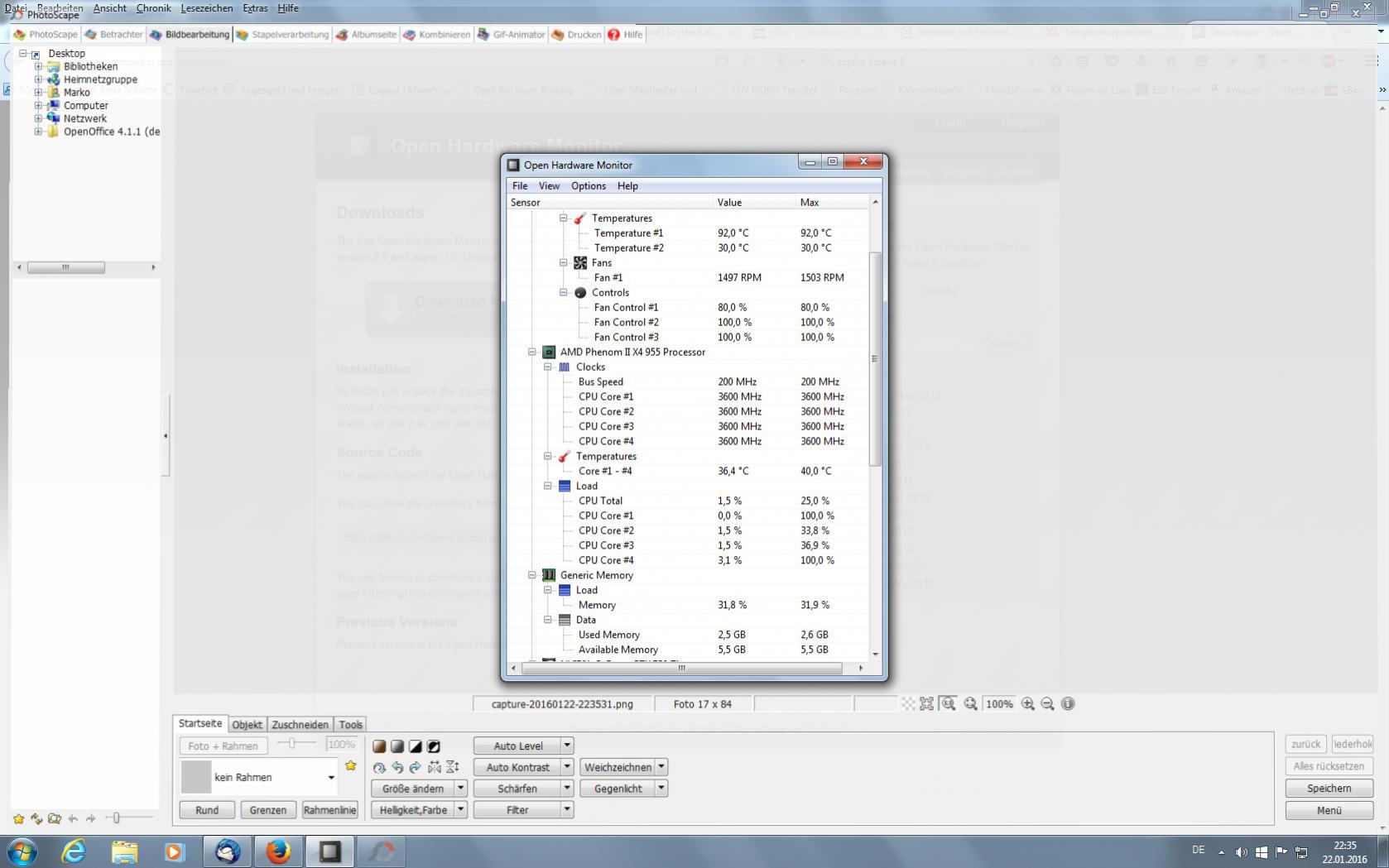1389x868 pixels.
Task: Open the arbitrary rotation tool icon
Action: [379, 767]
